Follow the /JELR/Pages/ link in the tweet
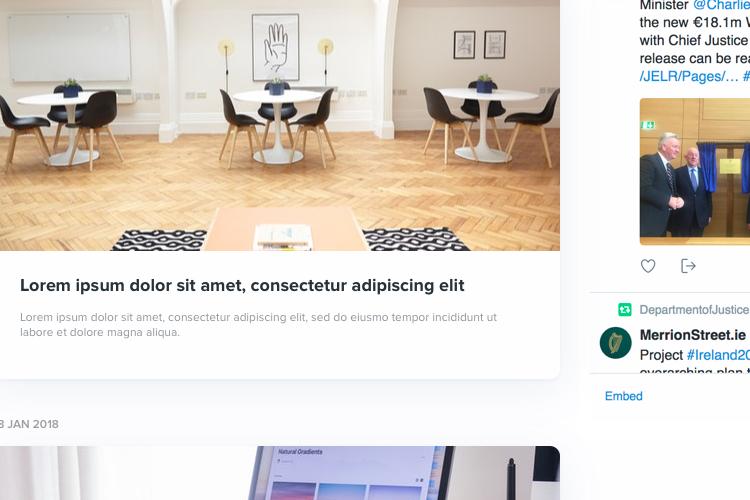 (x=689, y=77)
